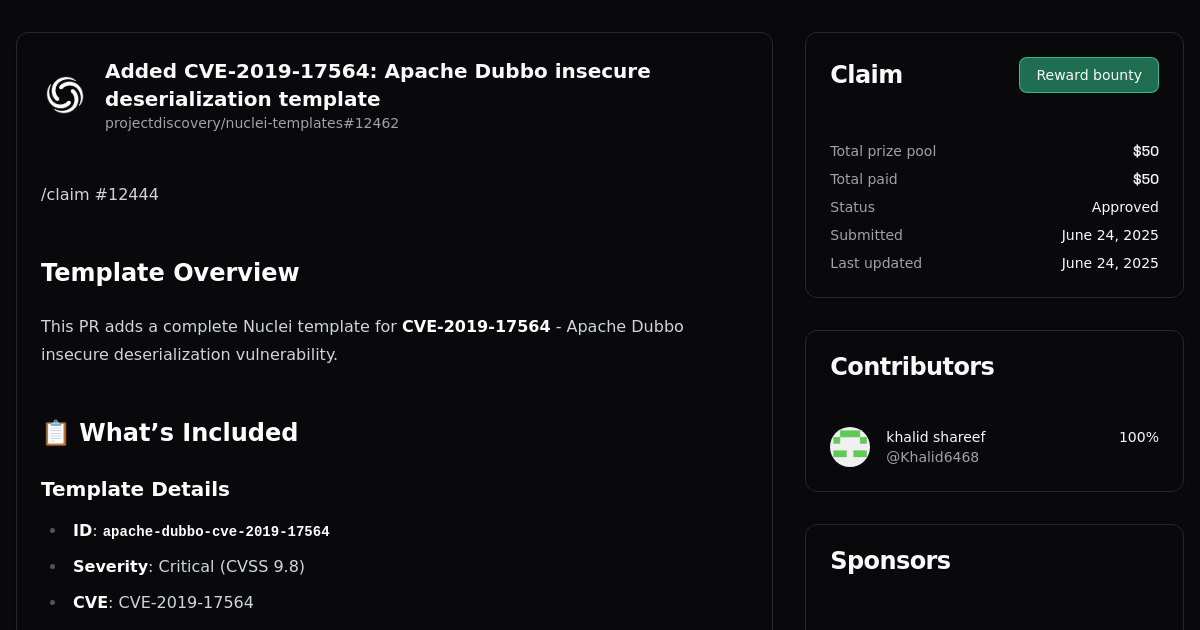This screenshot has width=1200, height=630.
Task: Click the projectdiscovery spiral logo icon
Action: click(x=64, y=94)
